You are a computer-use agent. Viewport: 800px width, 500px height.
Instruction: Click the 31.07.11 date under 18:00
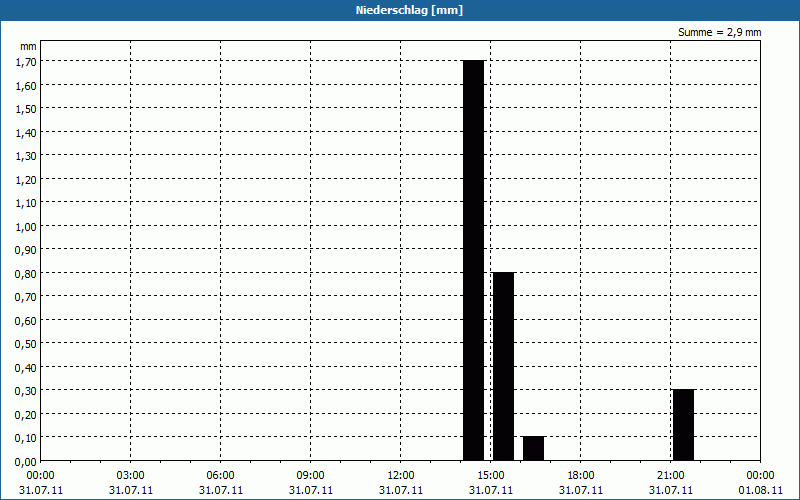[581, 490]
